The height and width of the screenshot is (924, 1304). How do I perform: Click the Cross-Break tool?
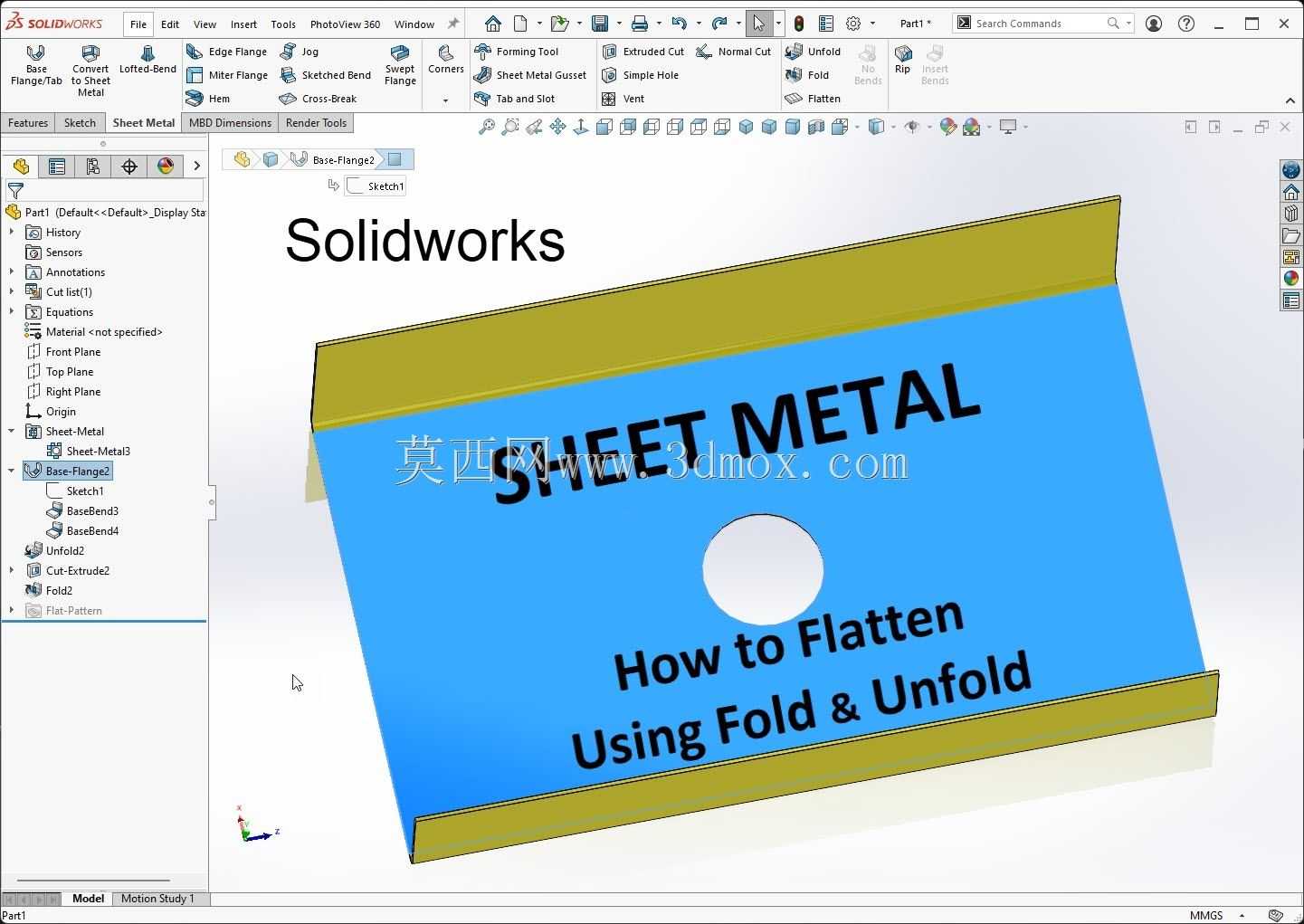click(319, 99)
